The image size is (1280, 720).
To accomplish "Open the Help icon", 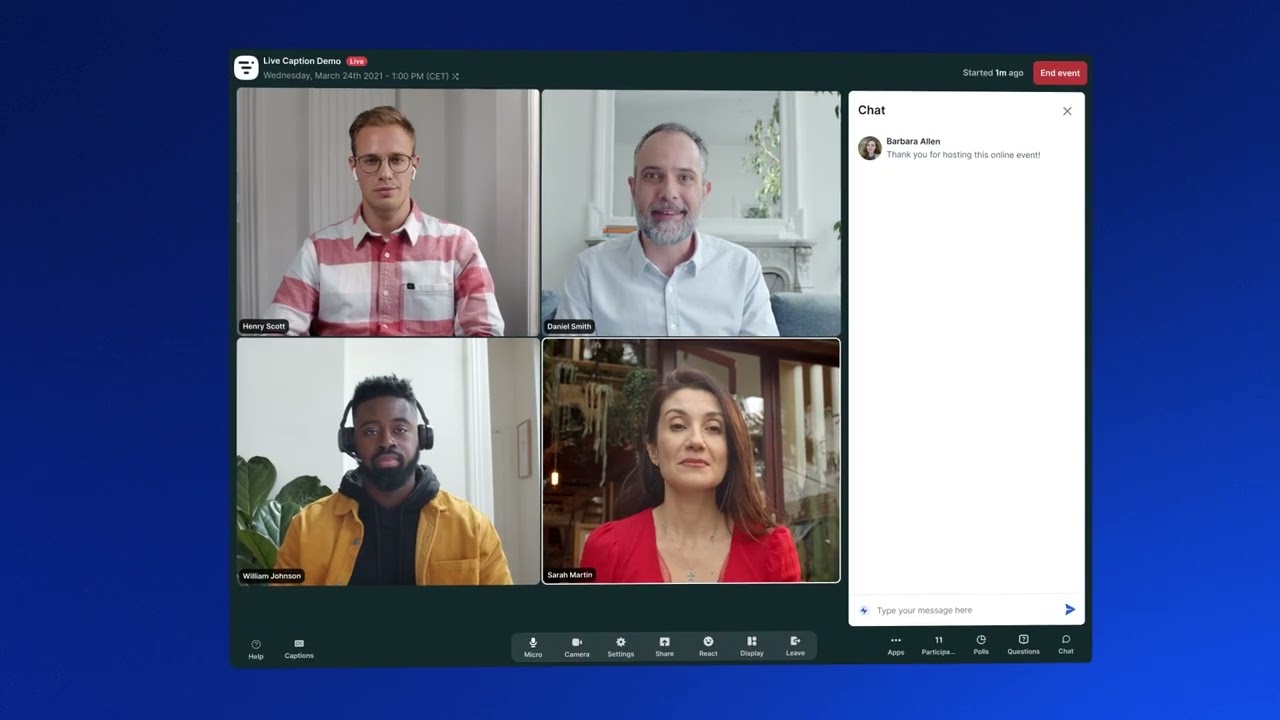I will 256,649.
